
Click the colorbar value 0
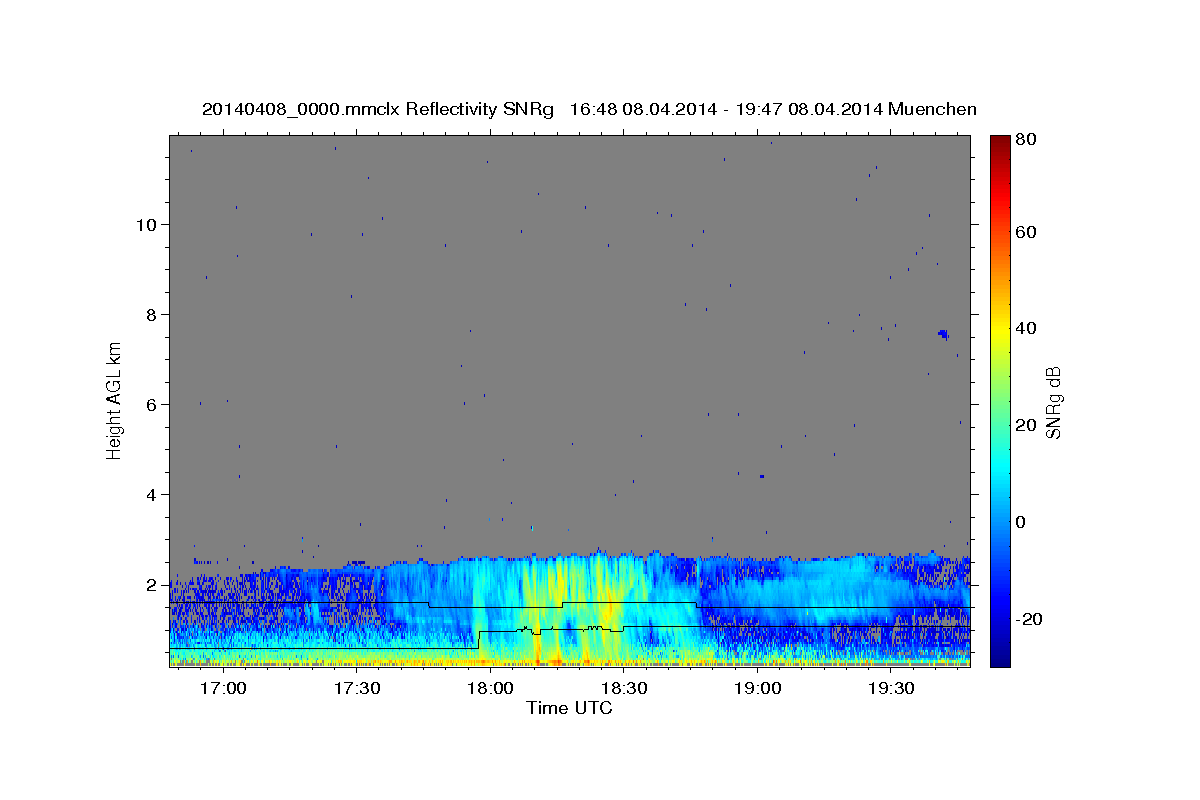(1021, 522)
